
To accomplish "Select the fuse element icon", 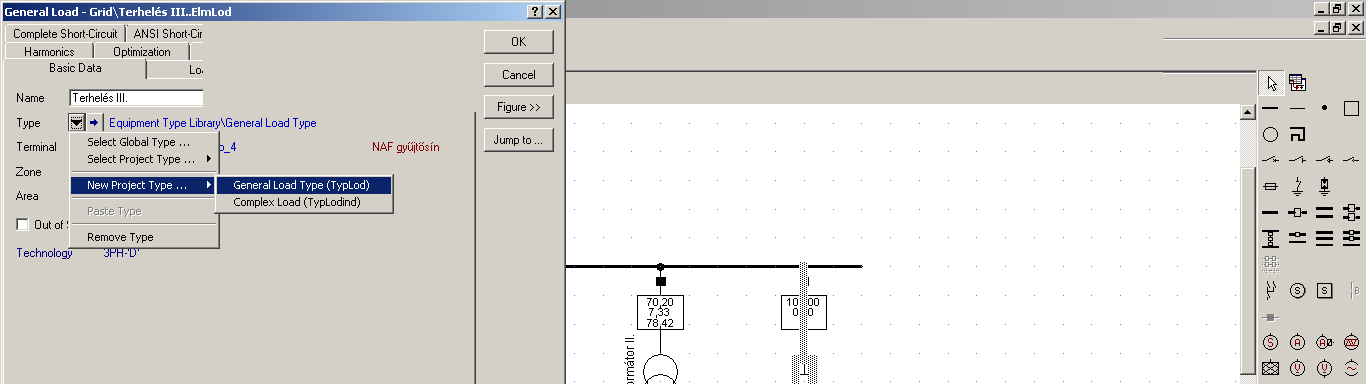I will tap(1271, 186).
